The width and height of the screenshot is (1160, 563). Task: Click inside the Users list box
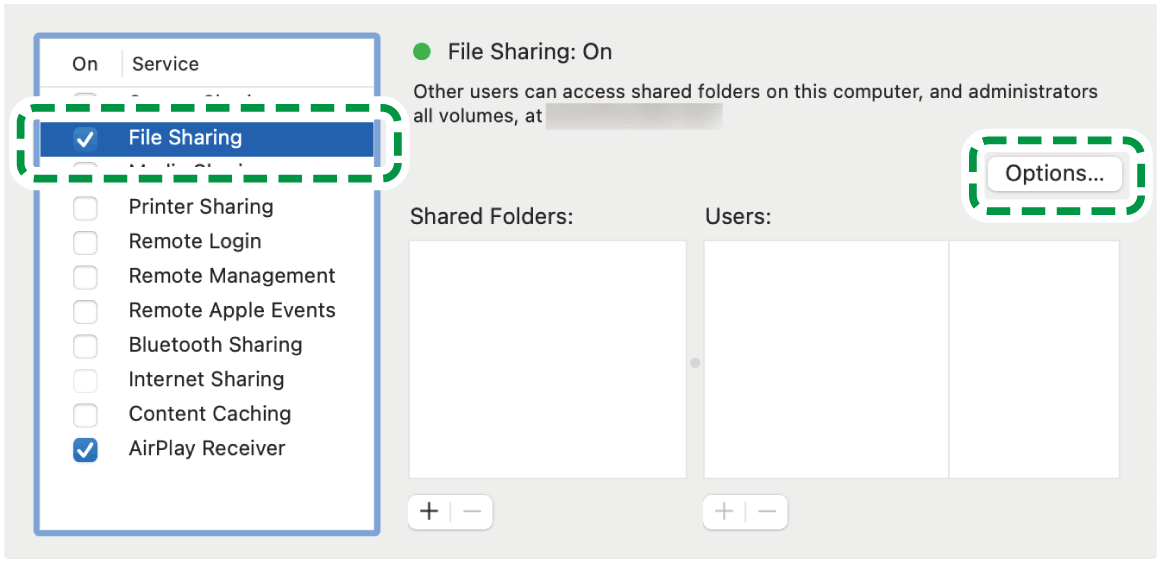[825, 359]
